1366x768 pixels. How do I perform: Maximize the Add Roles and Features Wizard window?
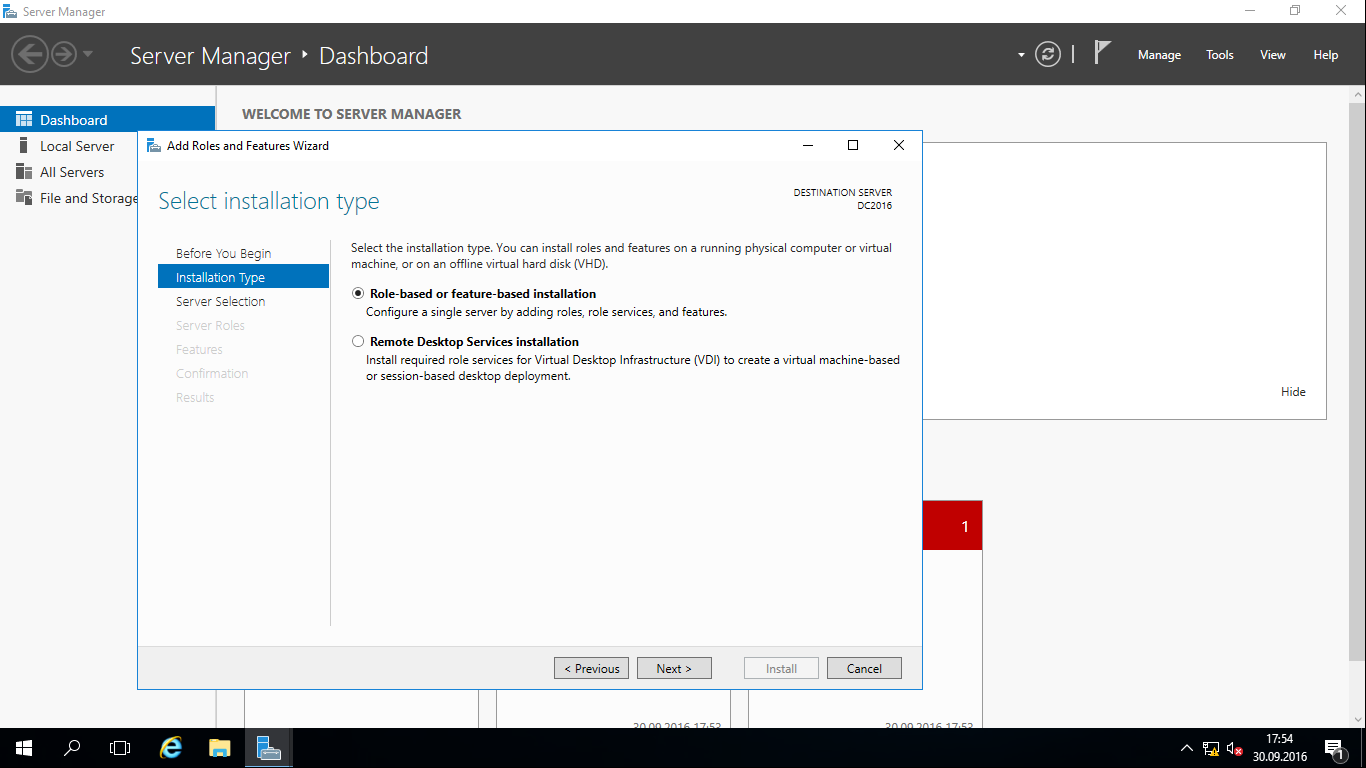point(853,145)
